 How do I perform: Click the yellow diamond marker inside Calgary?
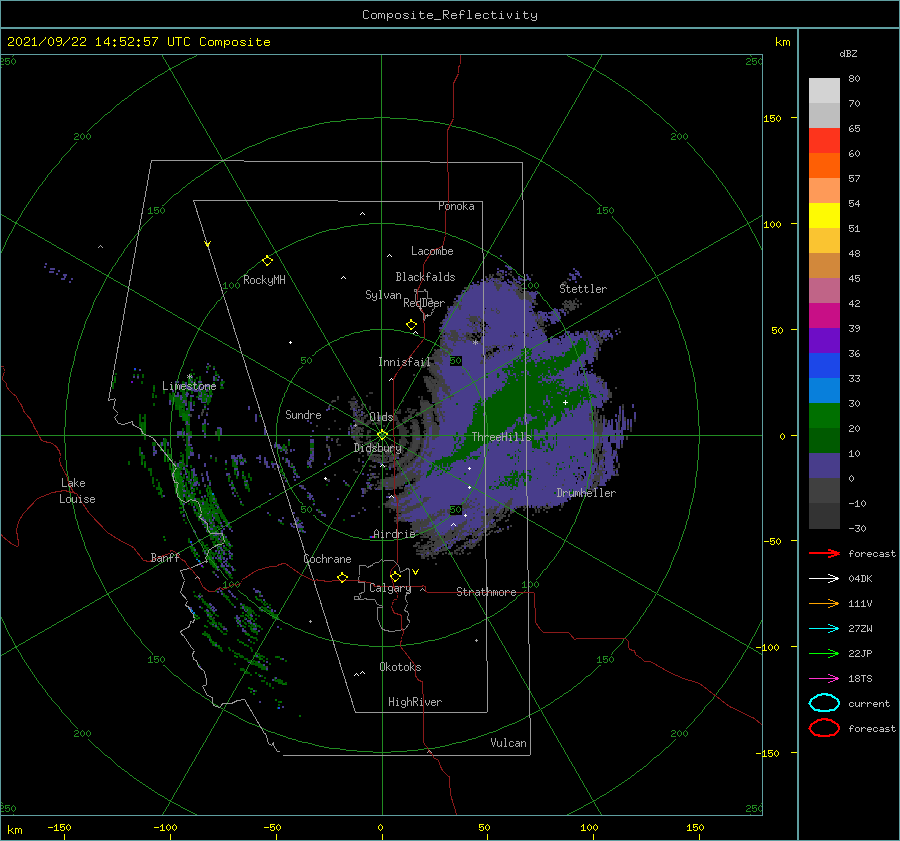395,576
